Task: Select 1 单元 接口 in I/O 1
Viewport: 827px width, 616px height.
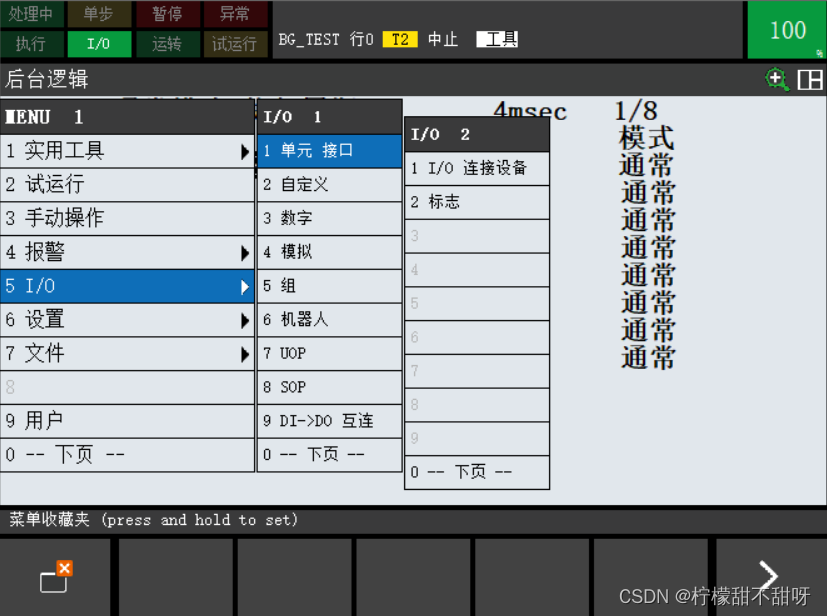Action: coord(330,151)
